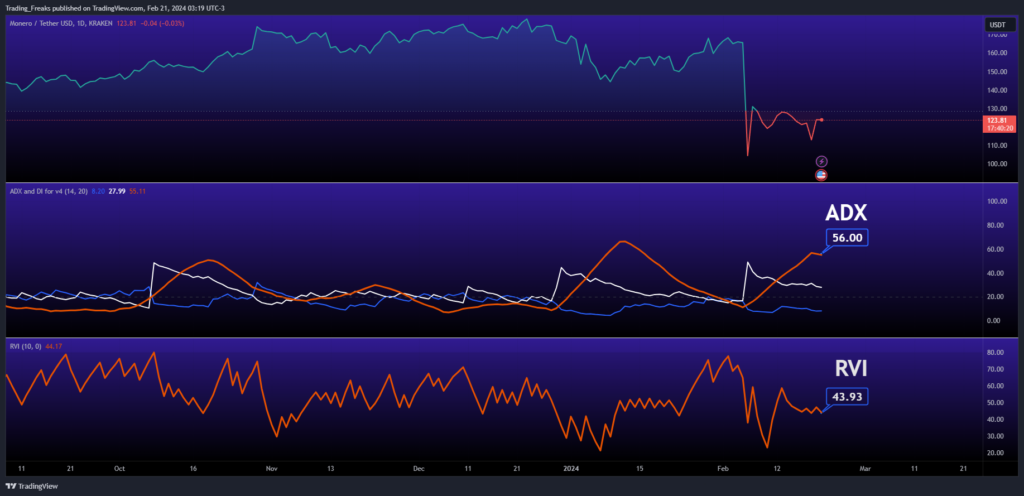Click the purple lightning bolt event icon
Viewport: 1024px width, 496px height.
(x=822, y=161)
